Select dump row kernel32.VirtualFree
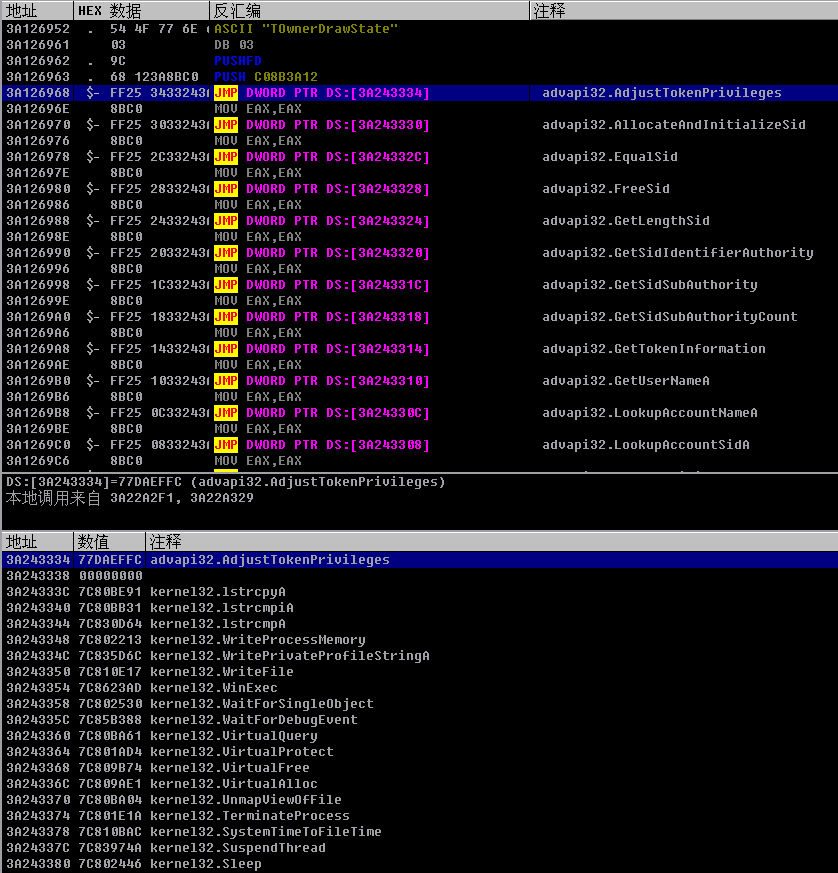 420,768
